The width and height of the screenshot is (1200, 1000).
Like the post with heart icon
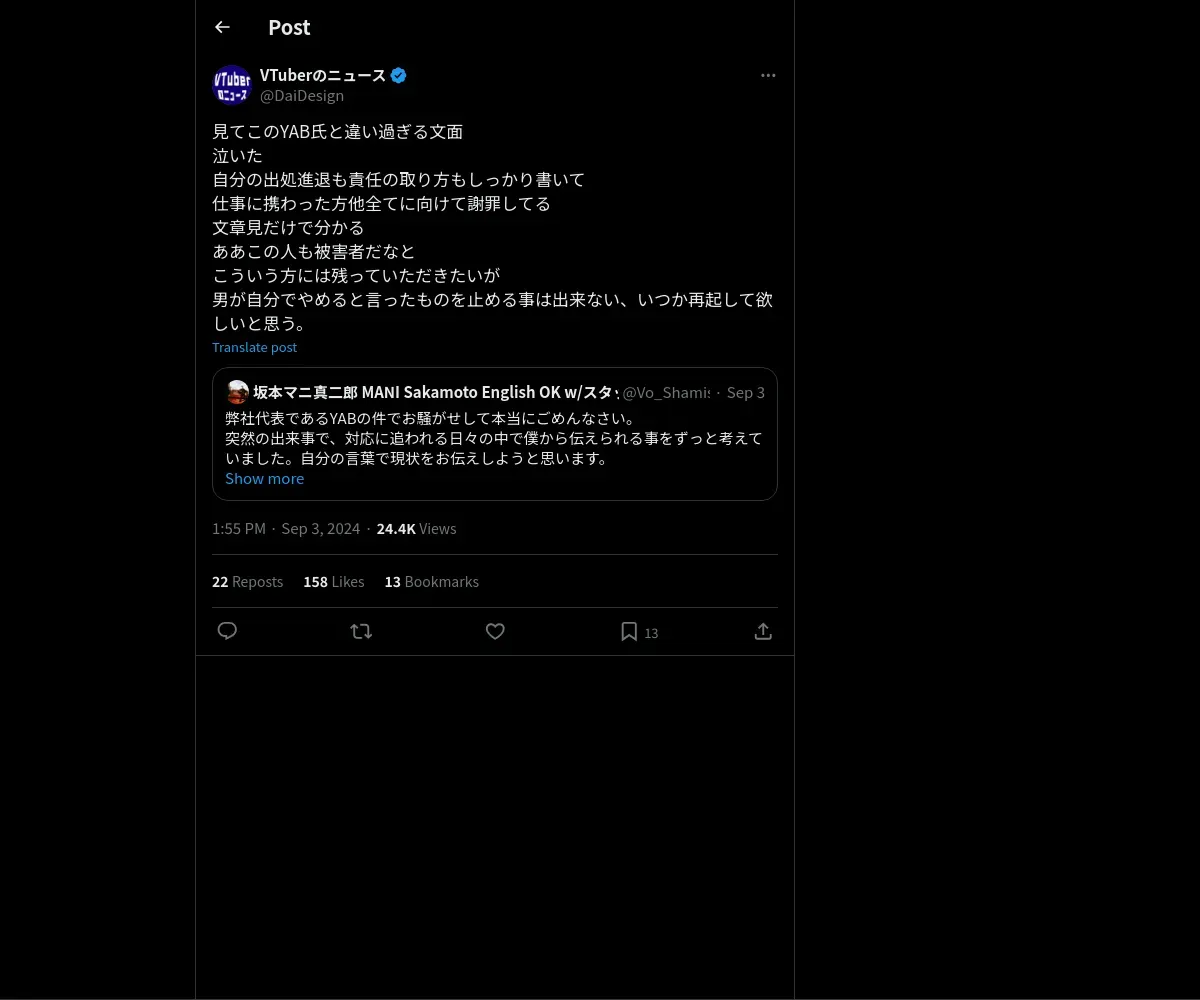[495, 631]
